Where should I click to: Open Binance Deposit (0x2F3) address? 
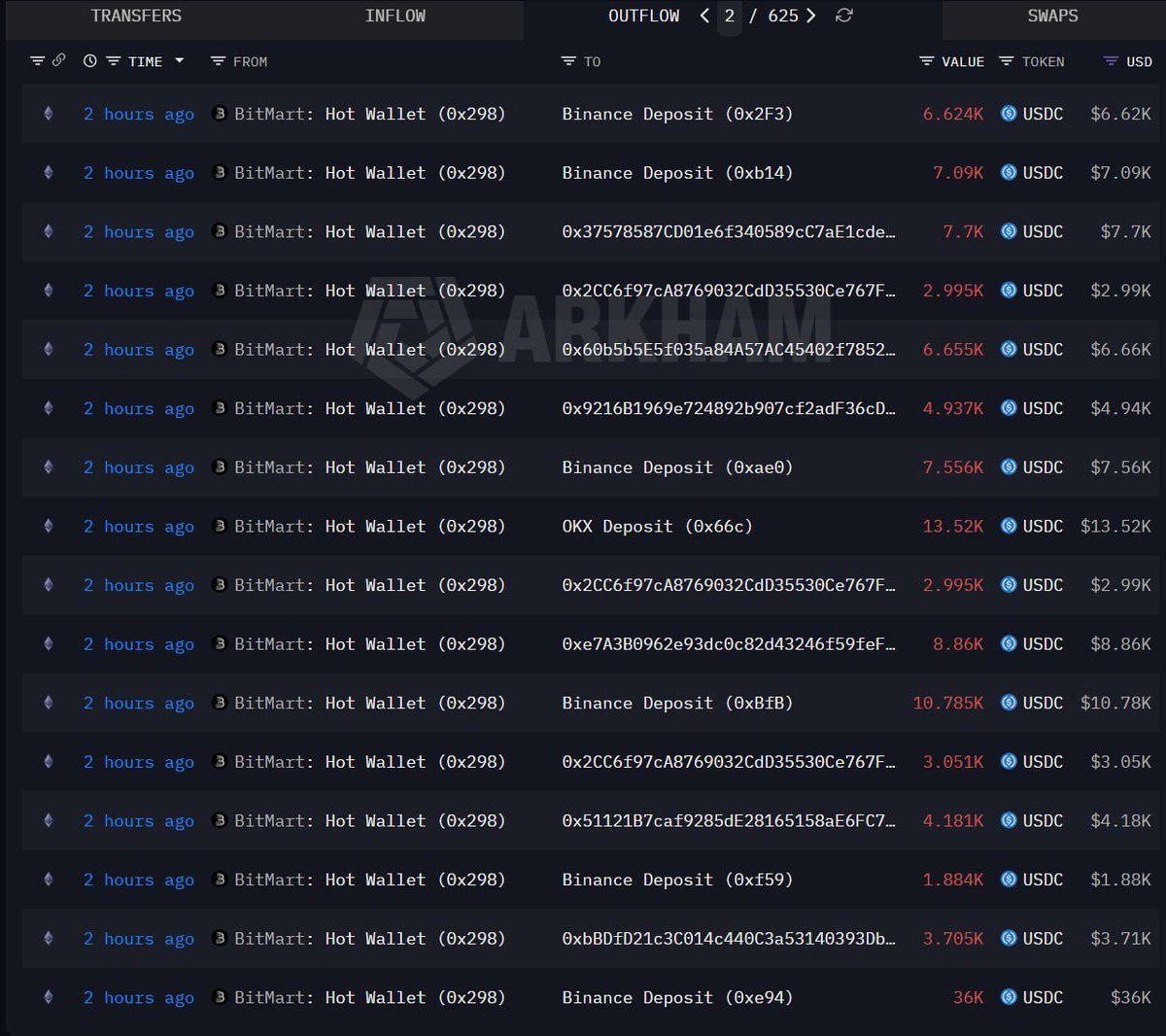coord(677,114)
